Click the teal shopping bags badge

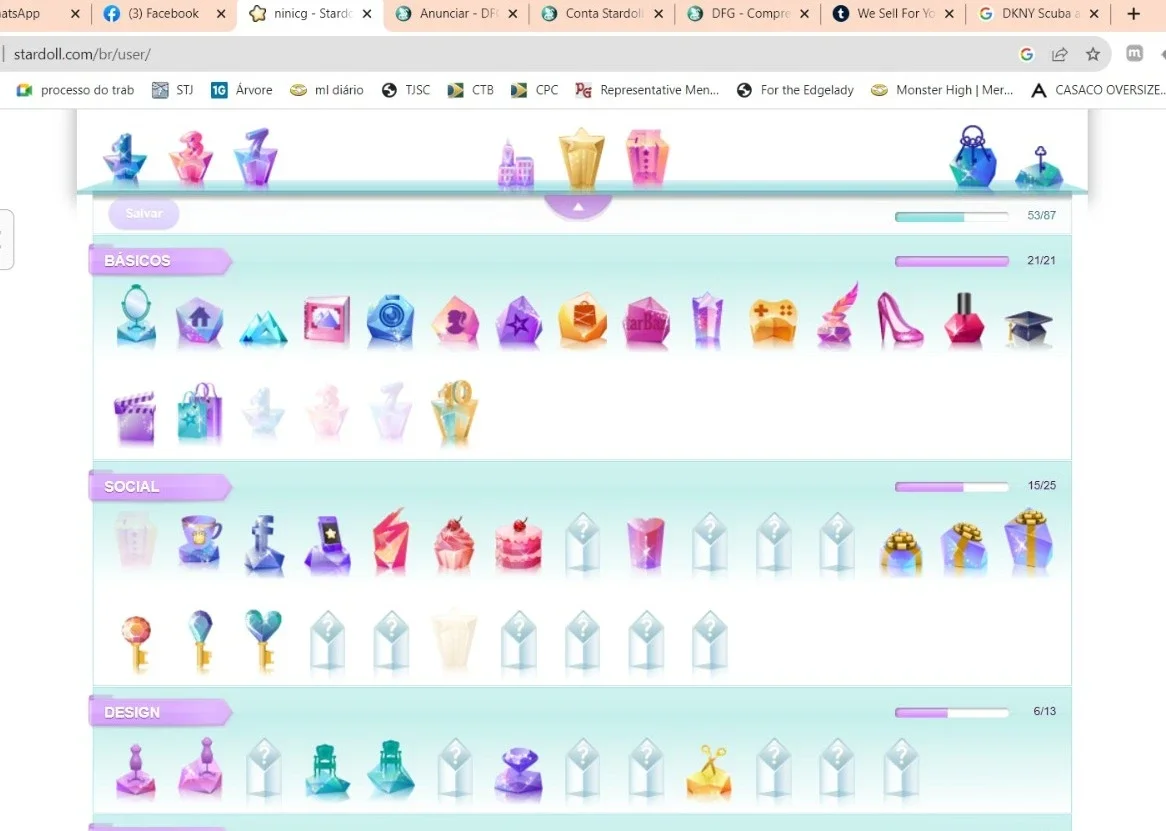[199, 413]
